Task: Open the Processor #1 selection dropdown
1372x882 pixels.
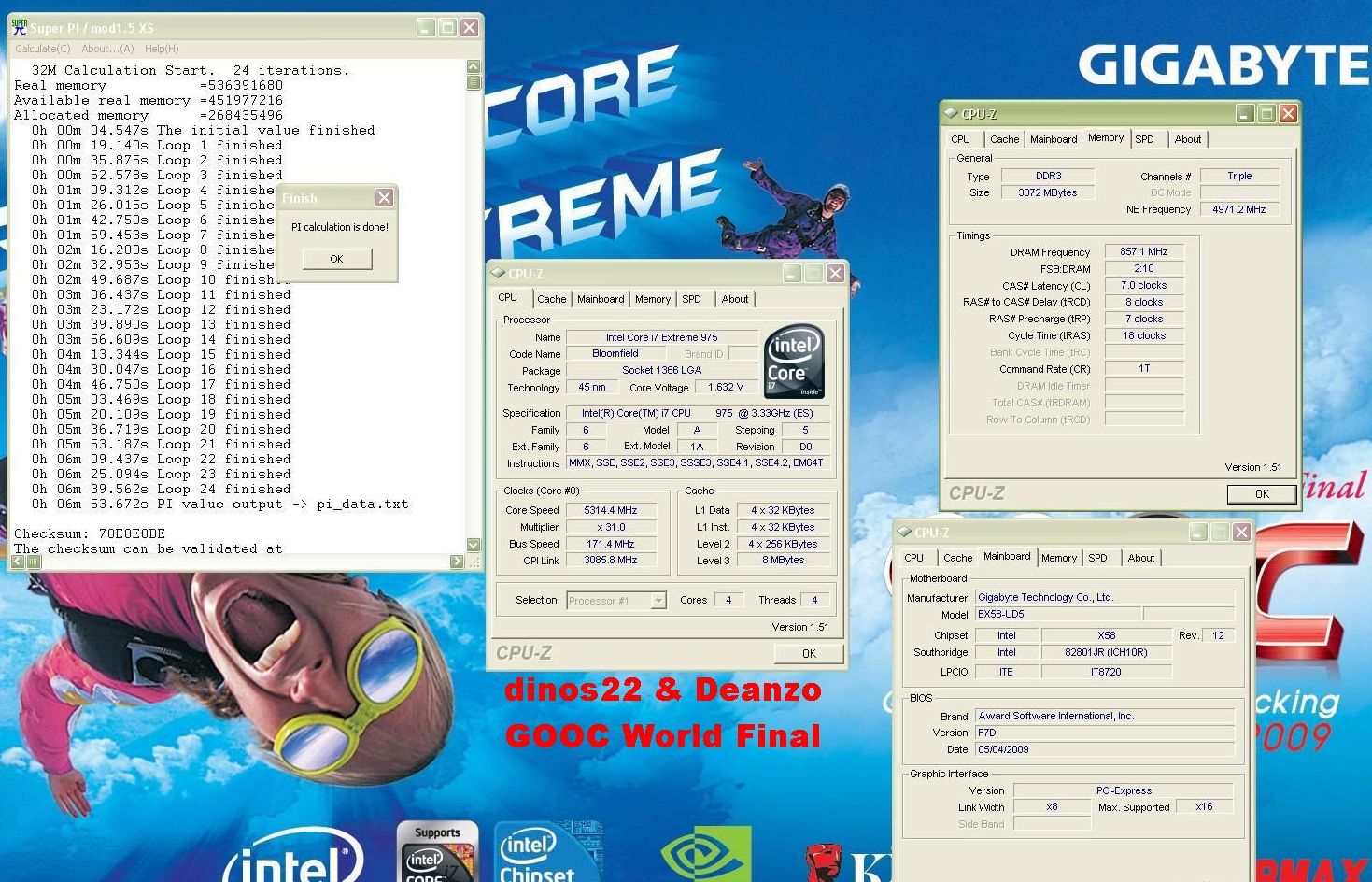Action: tap(658, 601)
